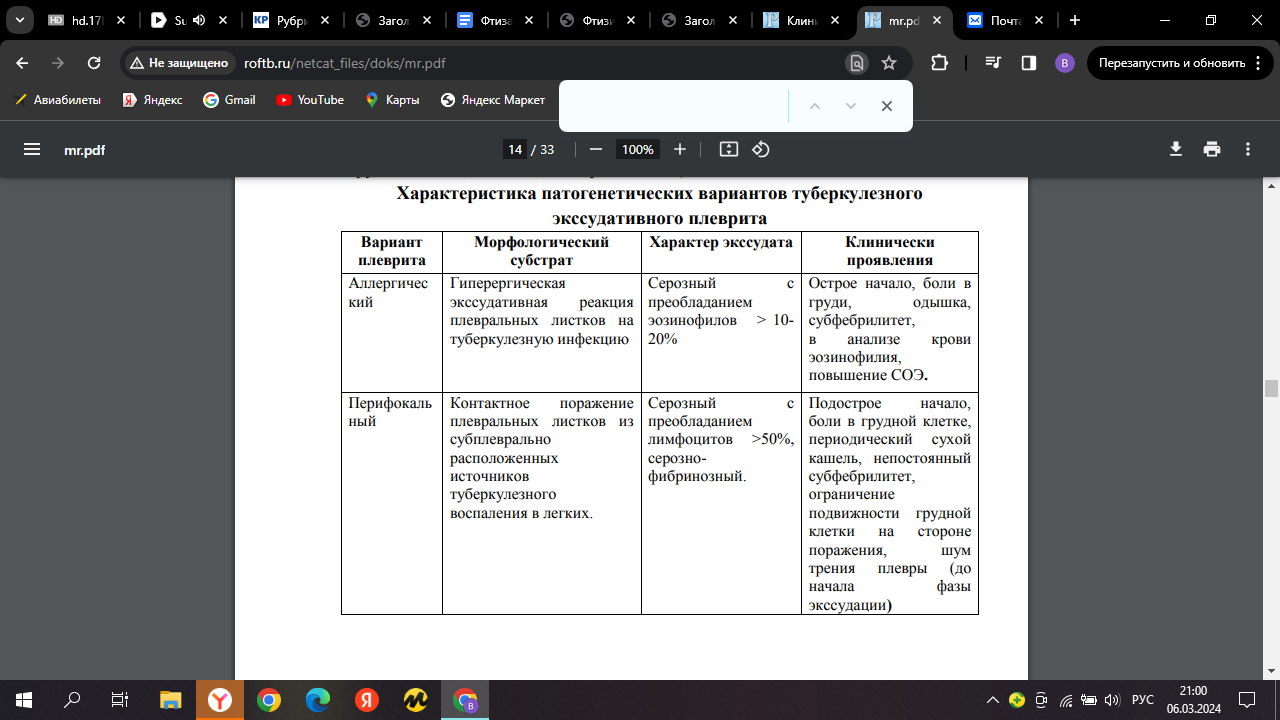Viewport: 1280px width, 720px height.
Task: Close the active mr.pdf tab
Action: [x=938, y=20]
